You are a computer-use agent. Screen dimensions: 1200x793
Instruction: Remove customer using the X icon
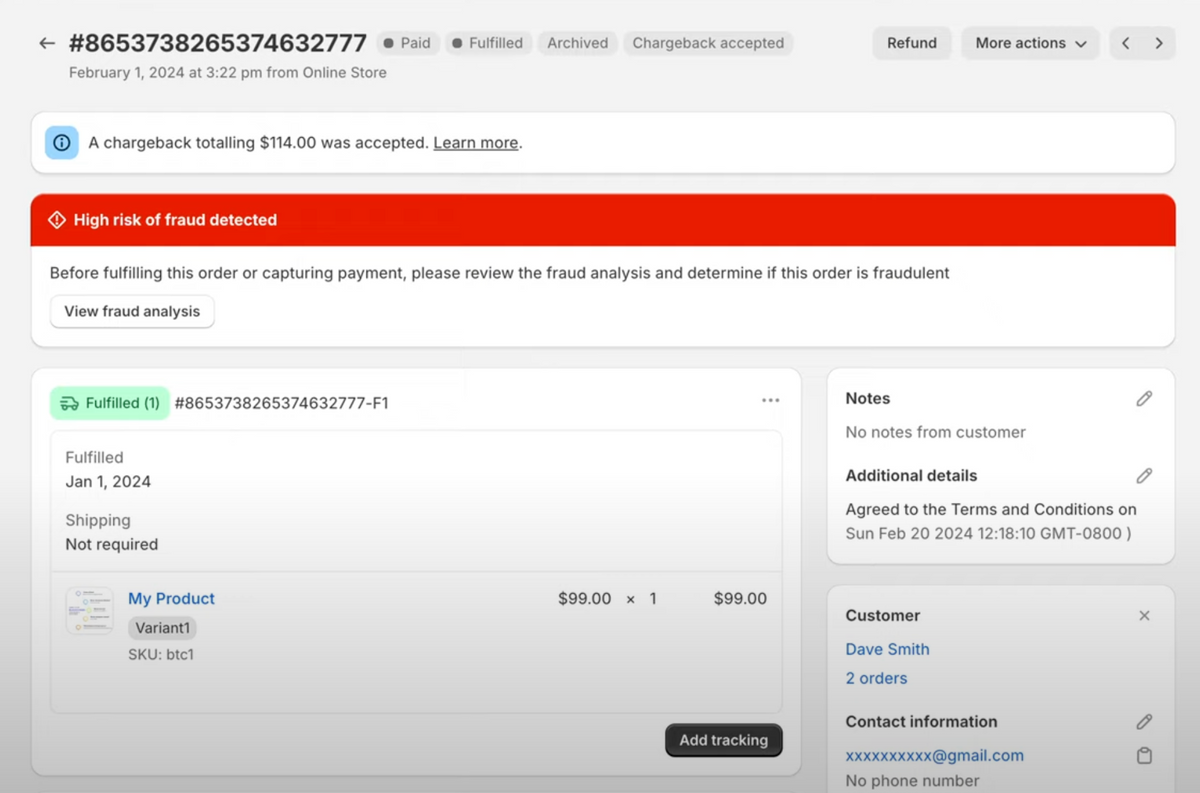point(1144,616)
